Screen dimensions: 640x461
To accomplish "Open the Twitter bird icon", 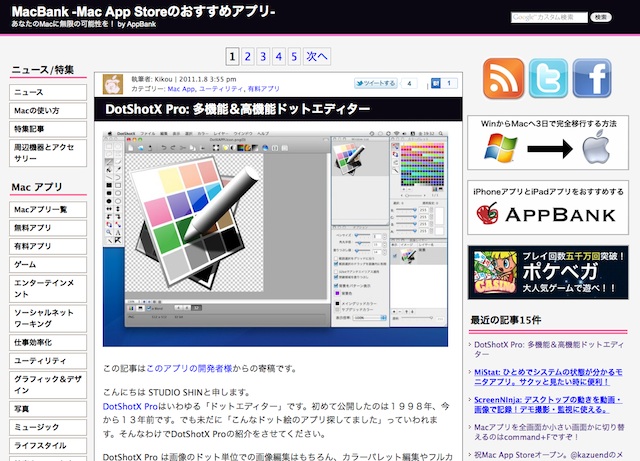I will 548,78.
